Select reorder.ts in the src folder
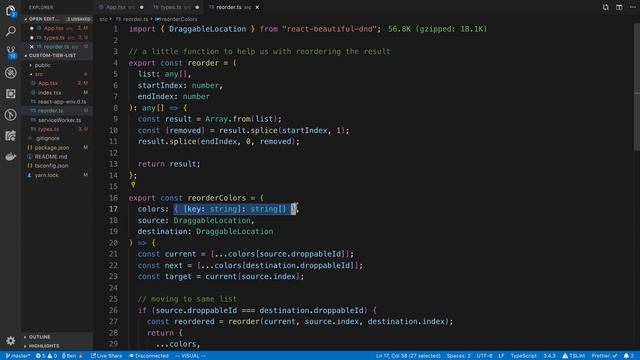640x360 pixels. point(50,111)
